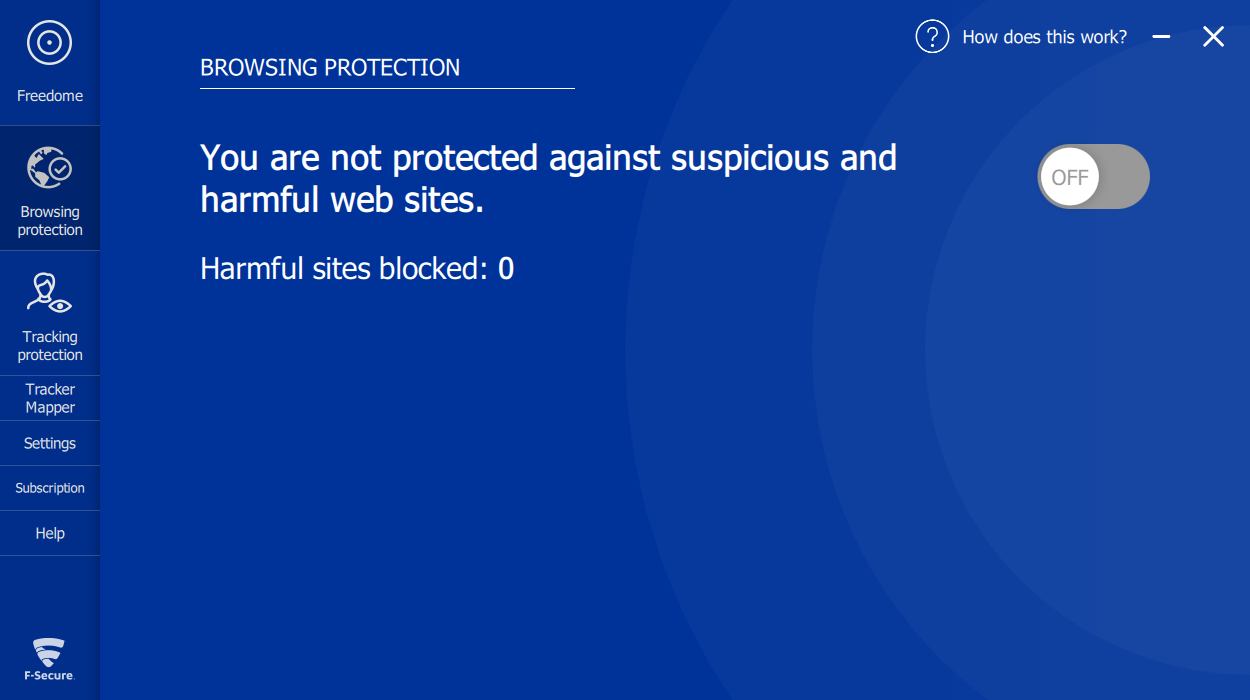Image resolution: width=1250 pixels, height=700 pixels.
Task: Click the Freedome circle icon
Action: [49, 43]
